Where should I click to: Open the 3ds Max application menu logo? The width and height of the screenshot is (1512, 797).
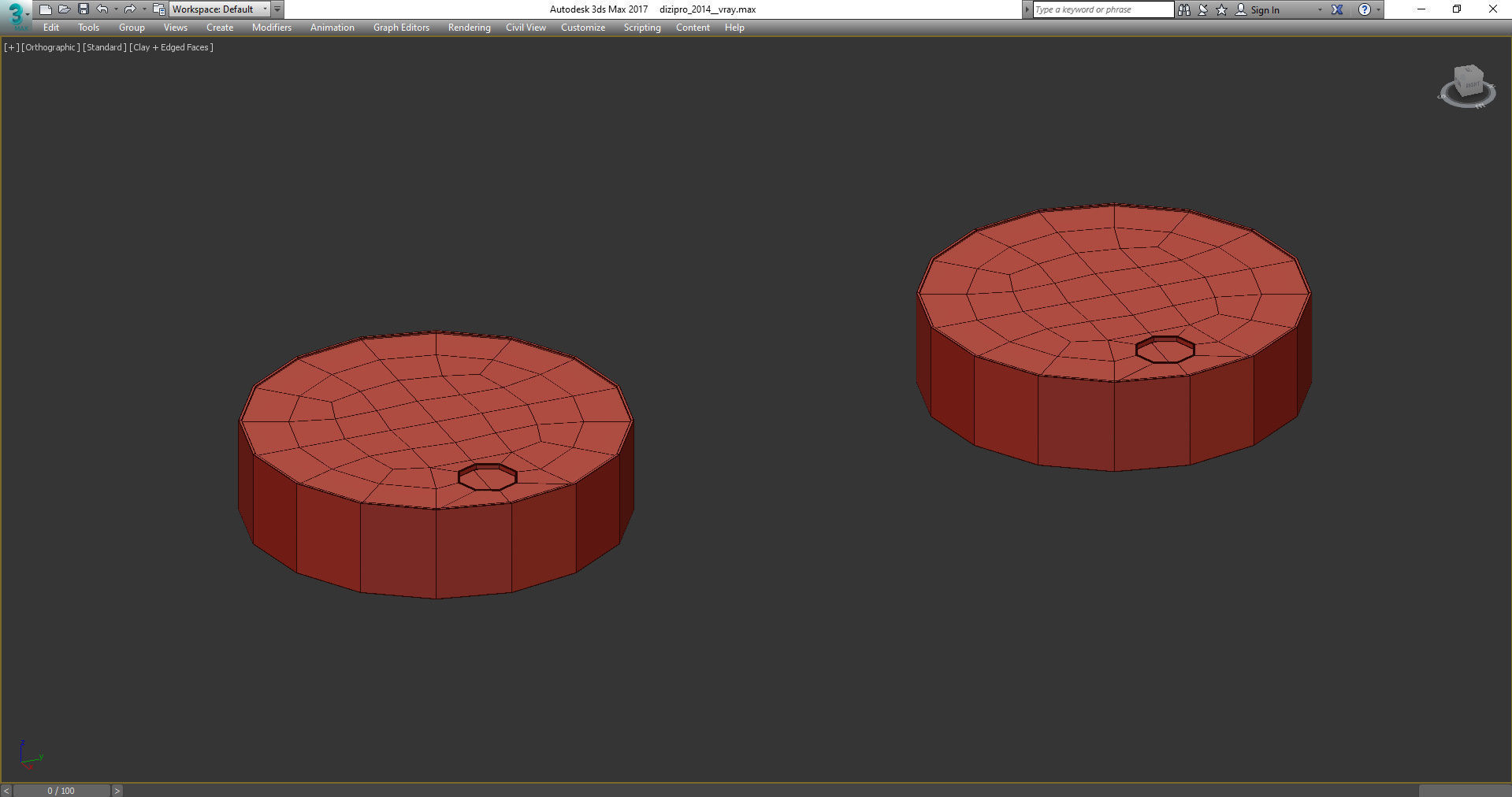point(16,15)
